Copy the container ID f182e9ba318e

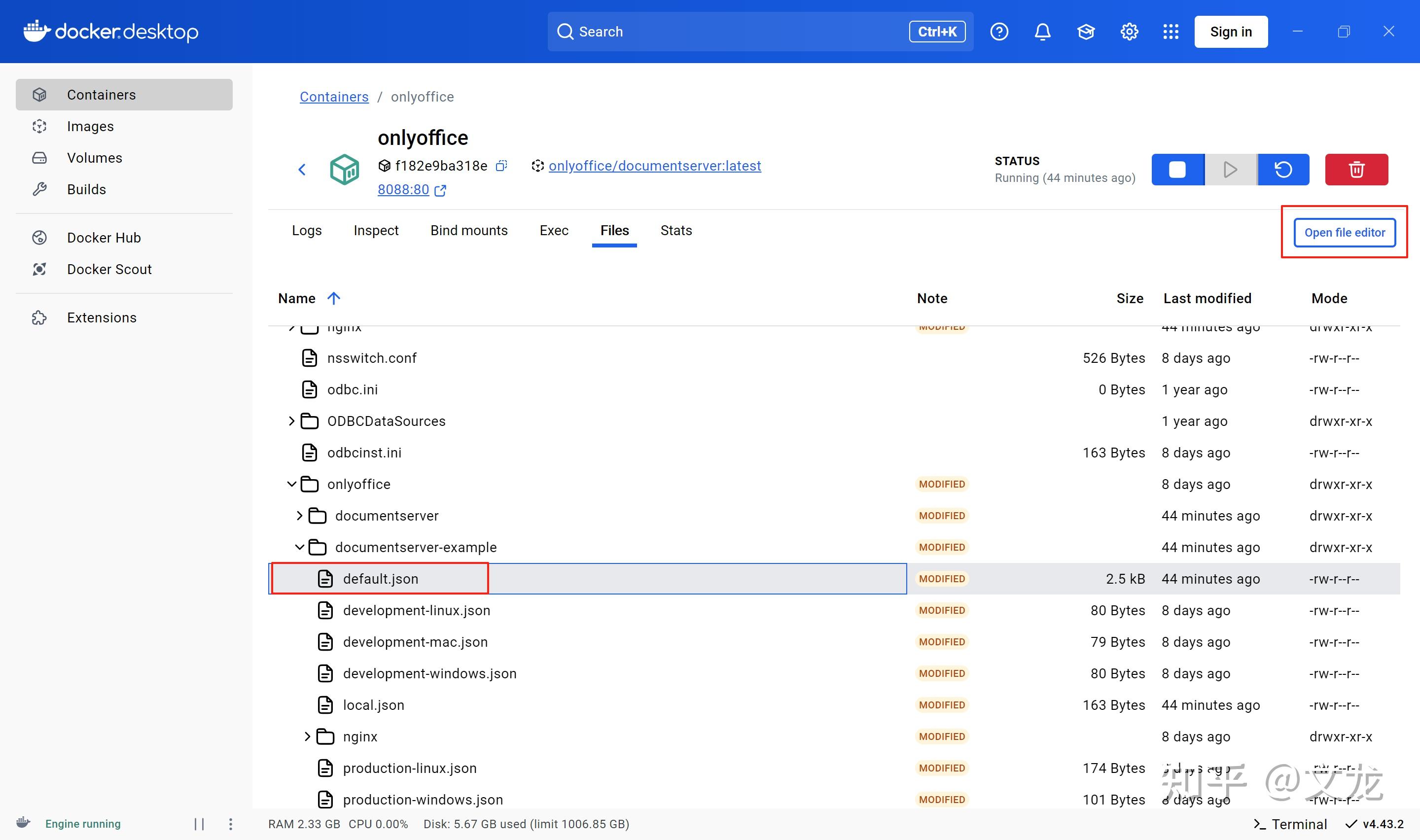coord(501,166)
